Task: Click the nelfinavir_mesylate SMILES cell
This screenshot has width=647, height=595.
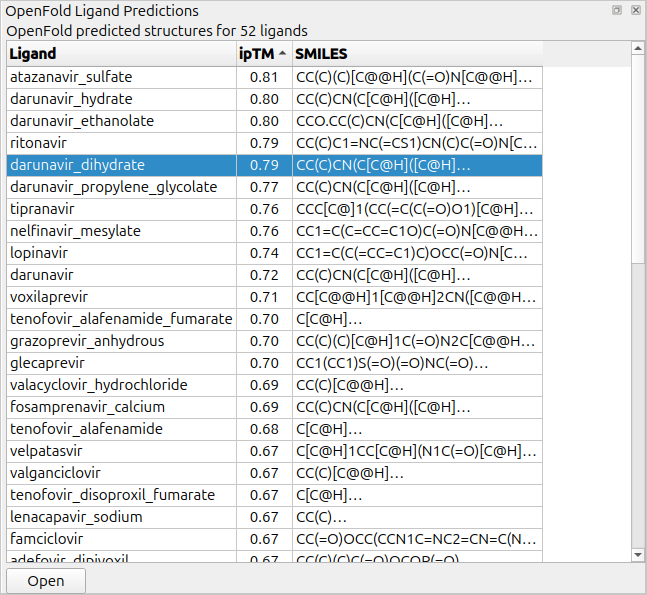Action: tap(417, 231)
